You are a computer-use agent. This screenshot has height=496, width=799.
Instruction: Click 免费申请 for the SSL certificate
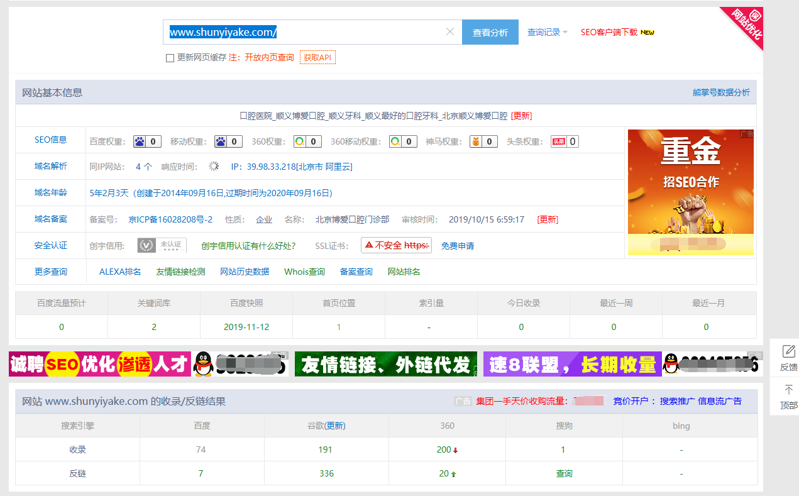457,246
